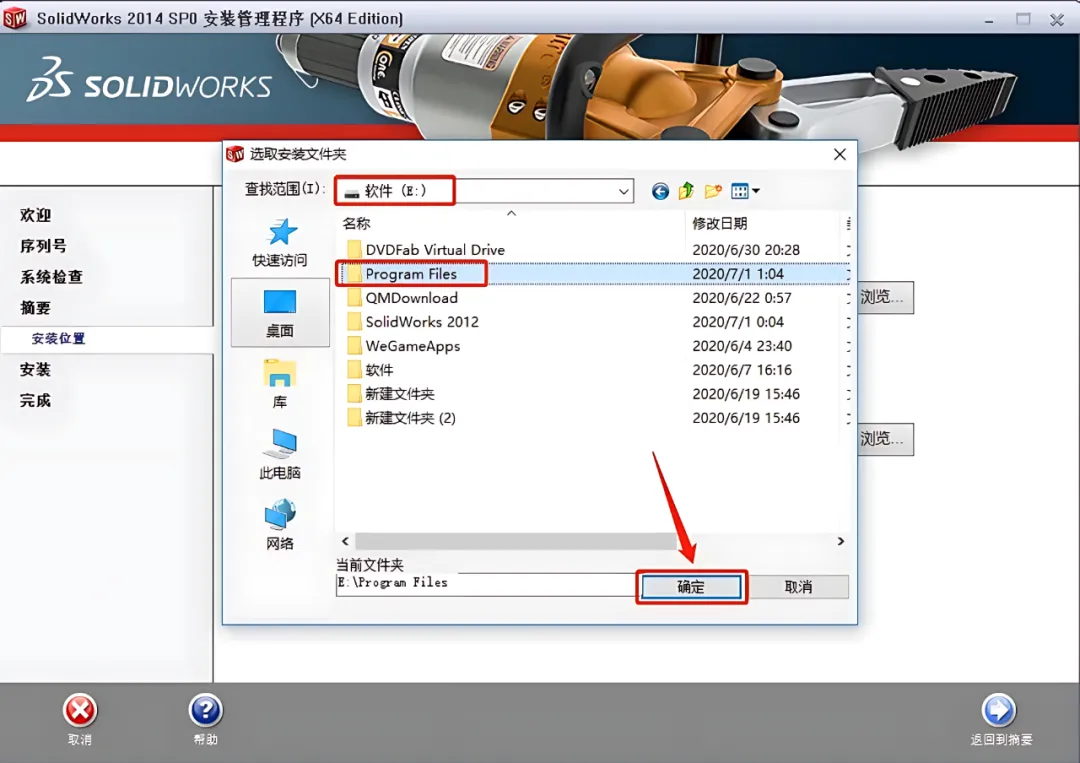
Task: Click the SW icon in main title bar
Action: pos(14,18)
